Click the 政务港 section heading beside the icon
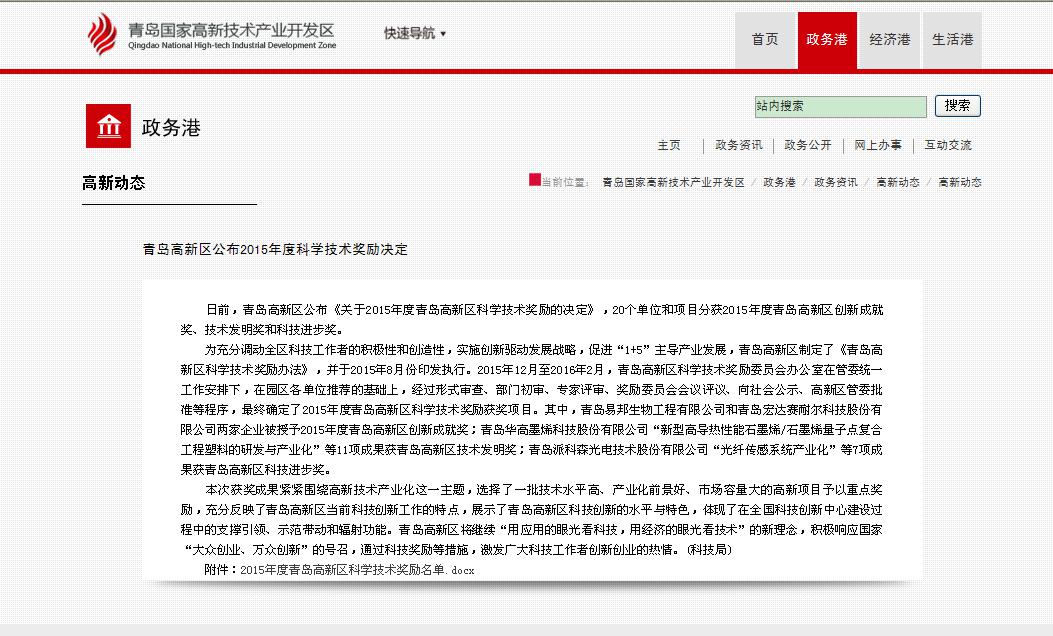 tap(171, 128)
